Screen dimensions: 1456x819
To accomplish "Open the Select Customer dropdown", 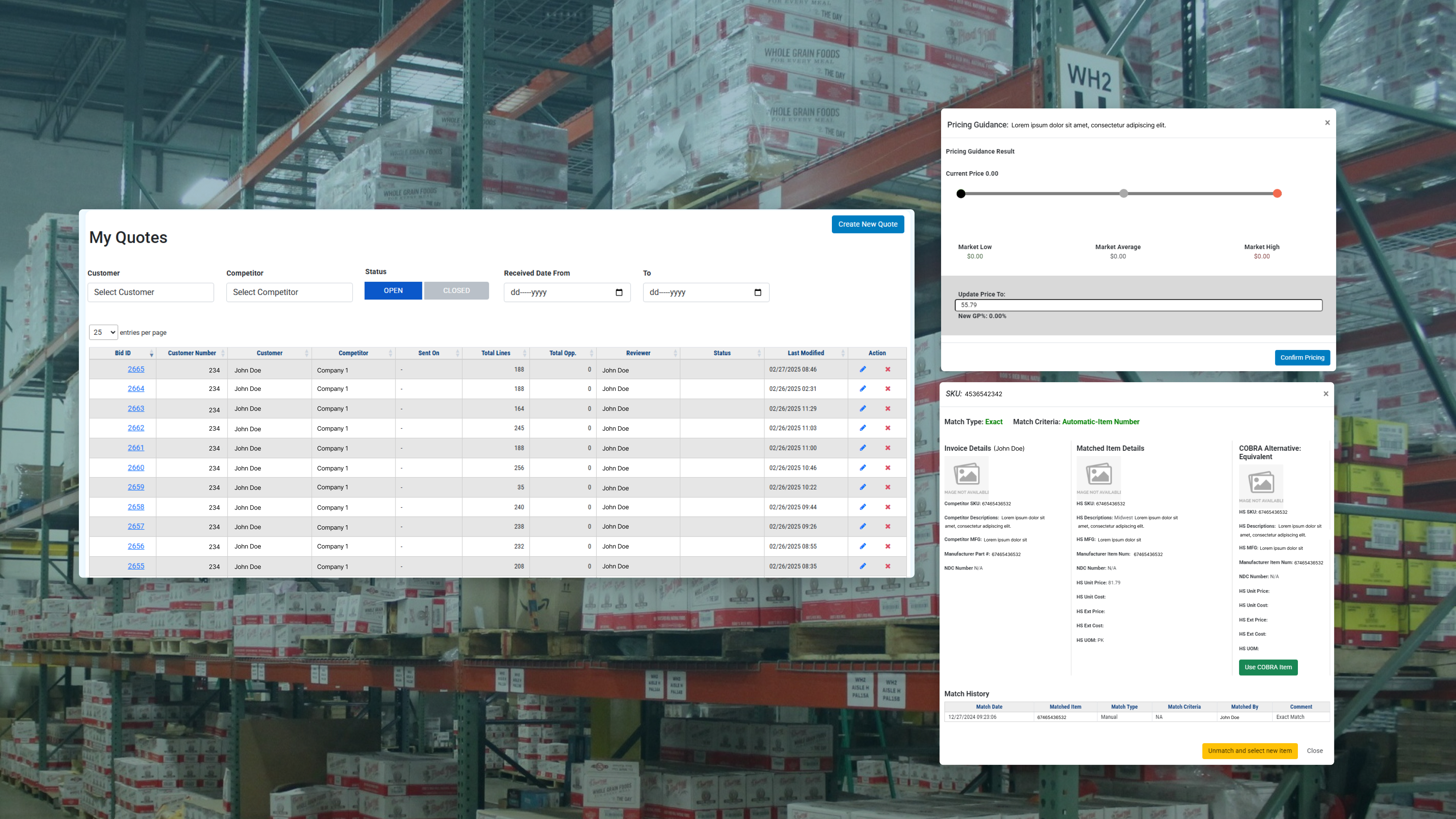I will coord(151,292).
